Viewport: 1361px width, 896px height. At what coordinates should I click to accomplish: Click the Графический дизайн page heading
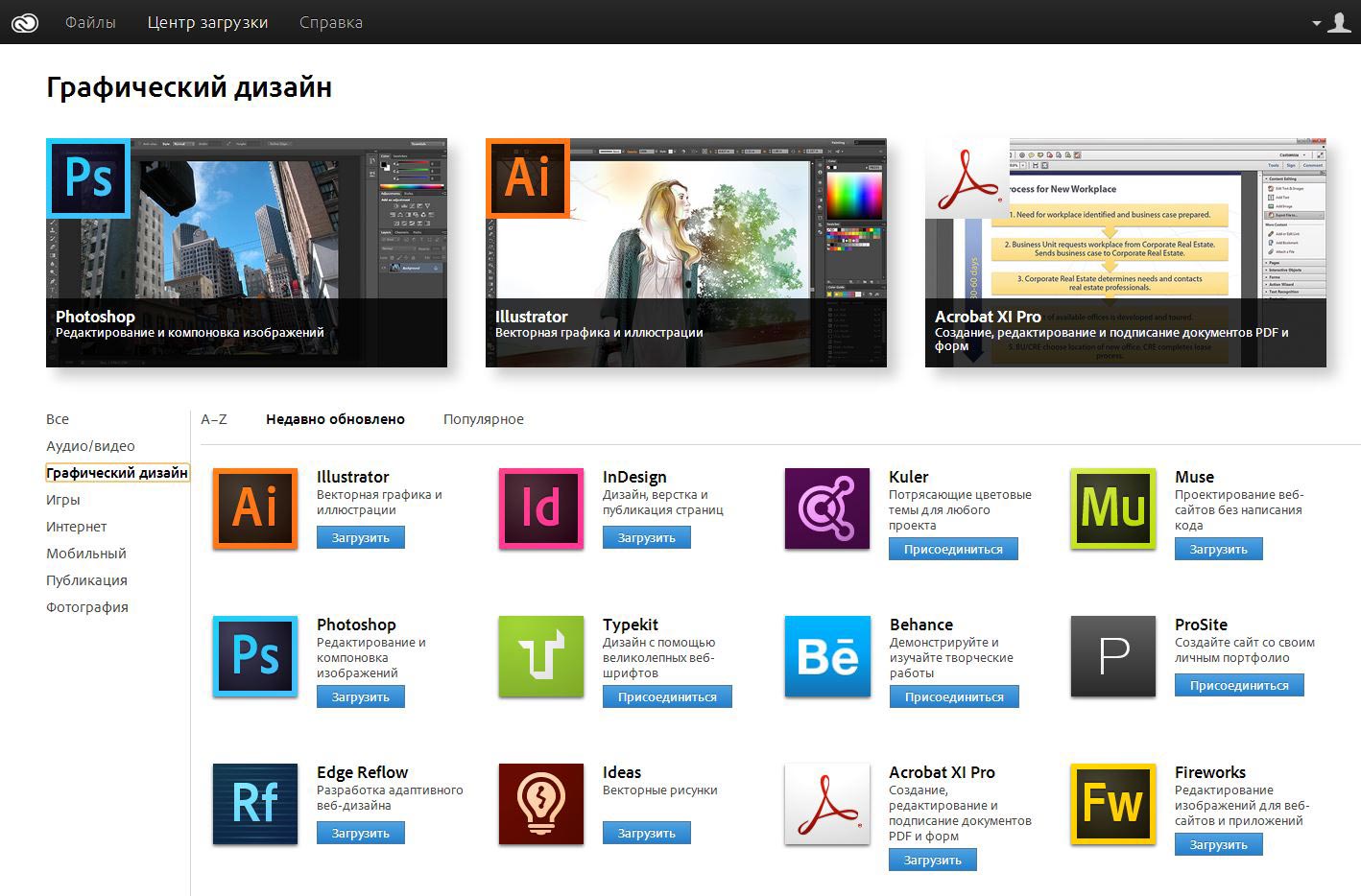189,87
